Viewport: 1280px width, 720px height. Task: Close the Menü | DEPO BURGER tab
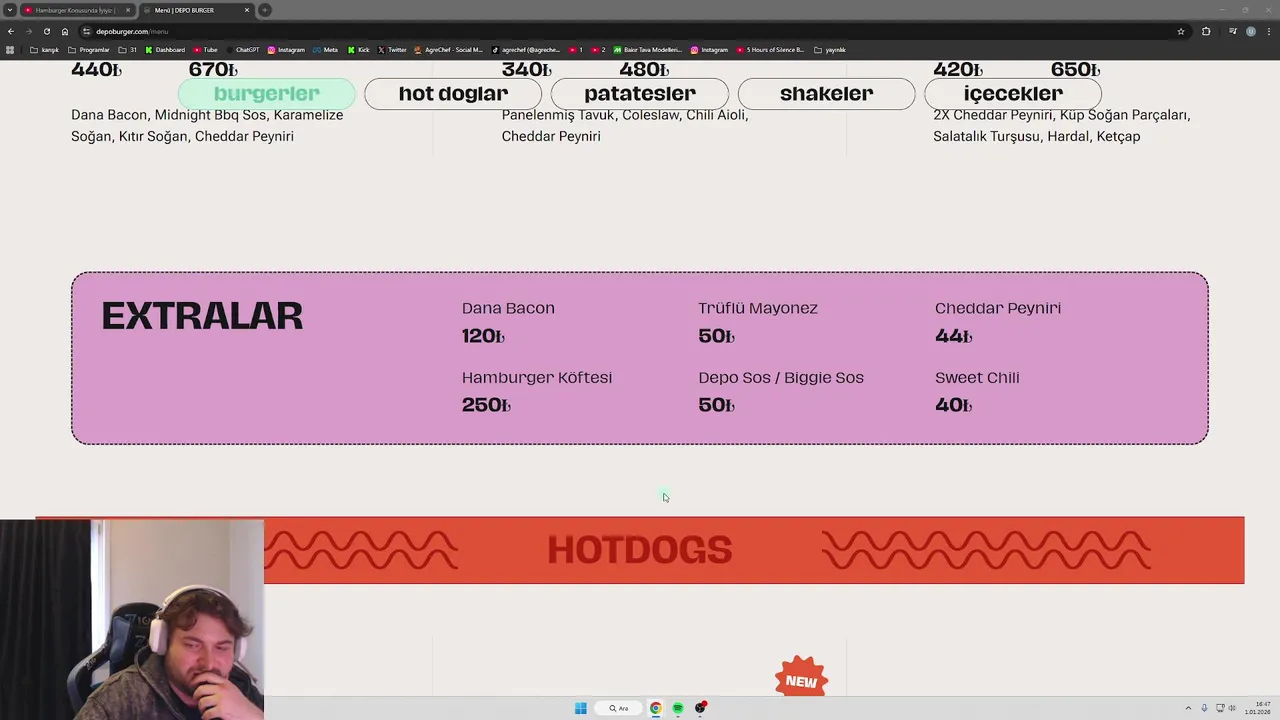click(247, 10)
